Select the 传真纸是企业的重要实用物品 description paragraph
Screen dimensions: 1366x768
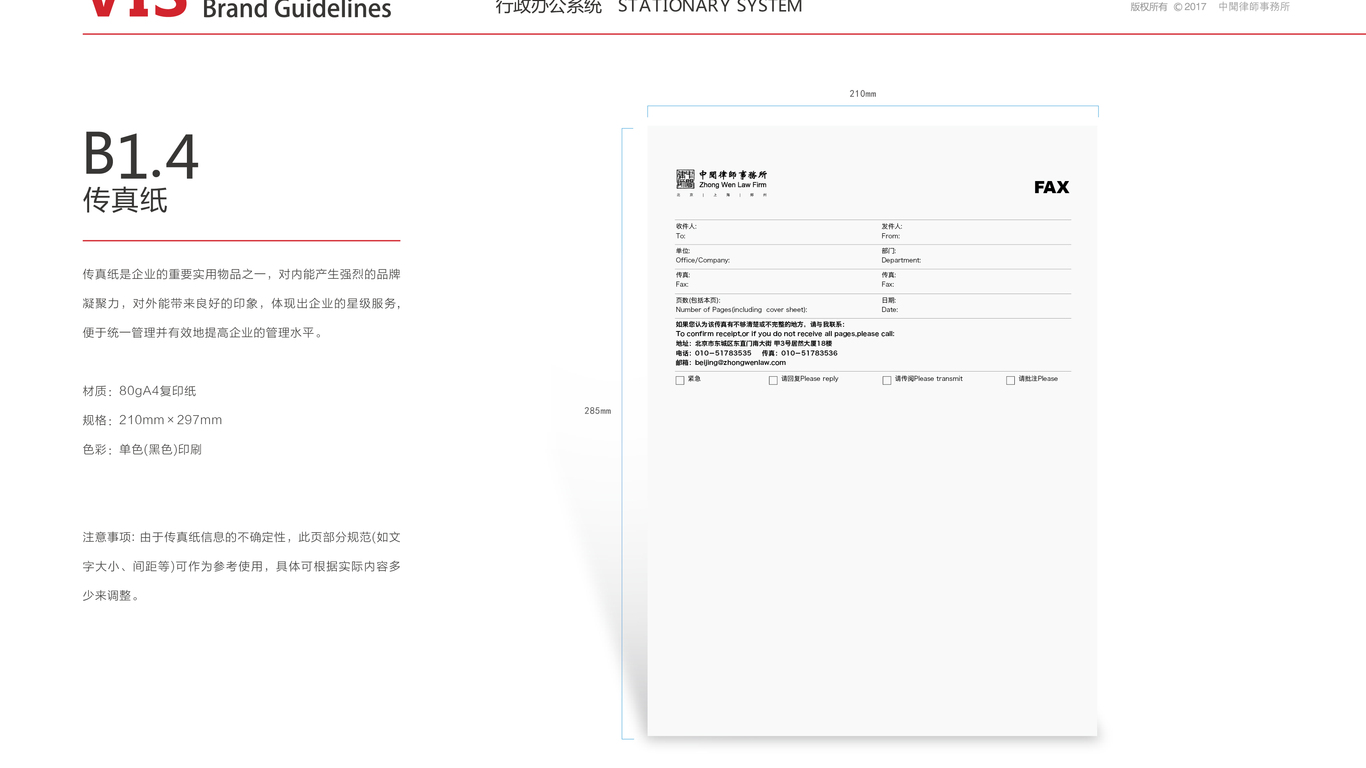tap(242, 303)
